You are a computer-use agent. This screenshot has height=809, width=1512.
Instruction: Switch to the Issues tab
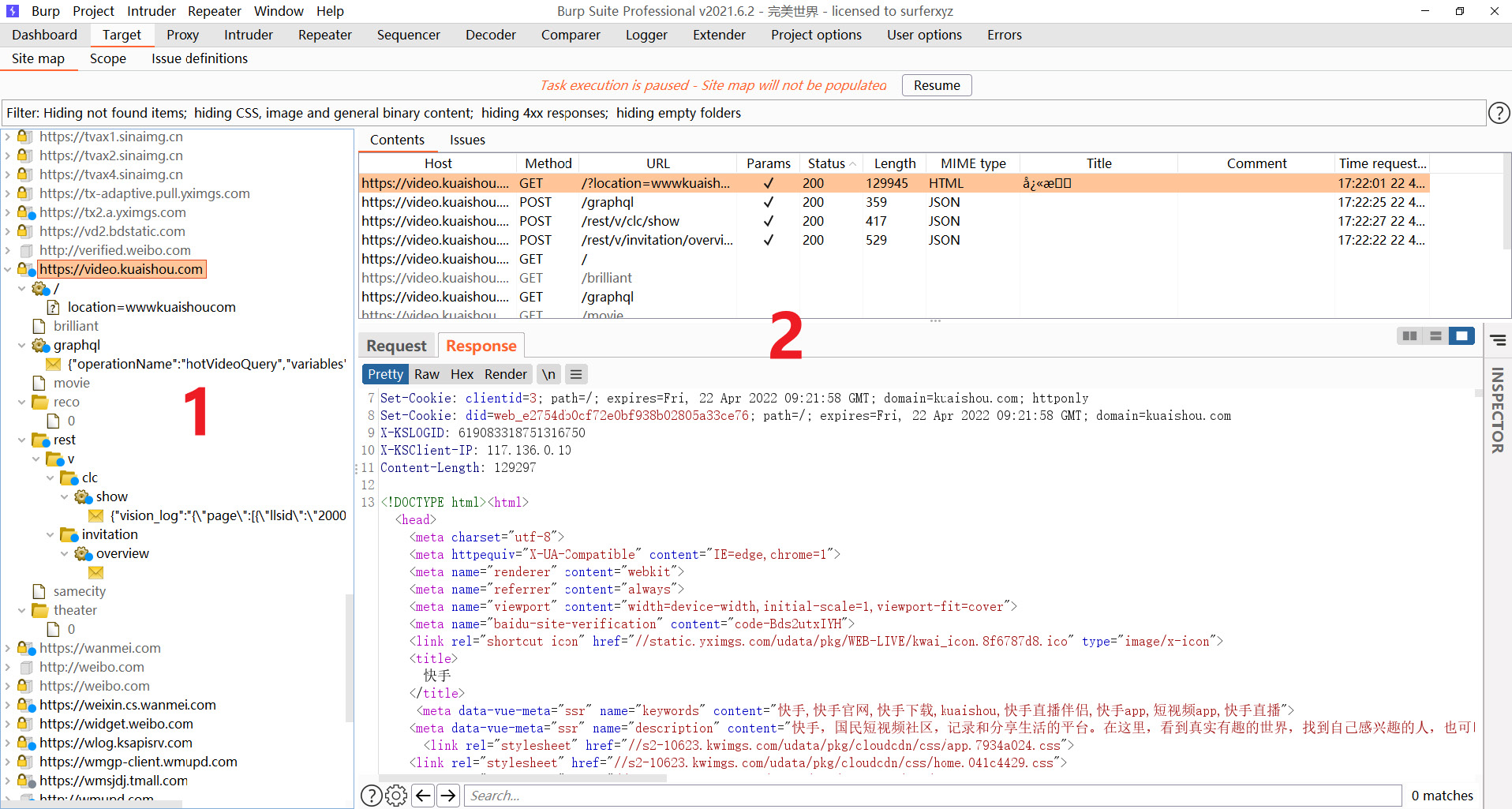[x=467, y=140]
